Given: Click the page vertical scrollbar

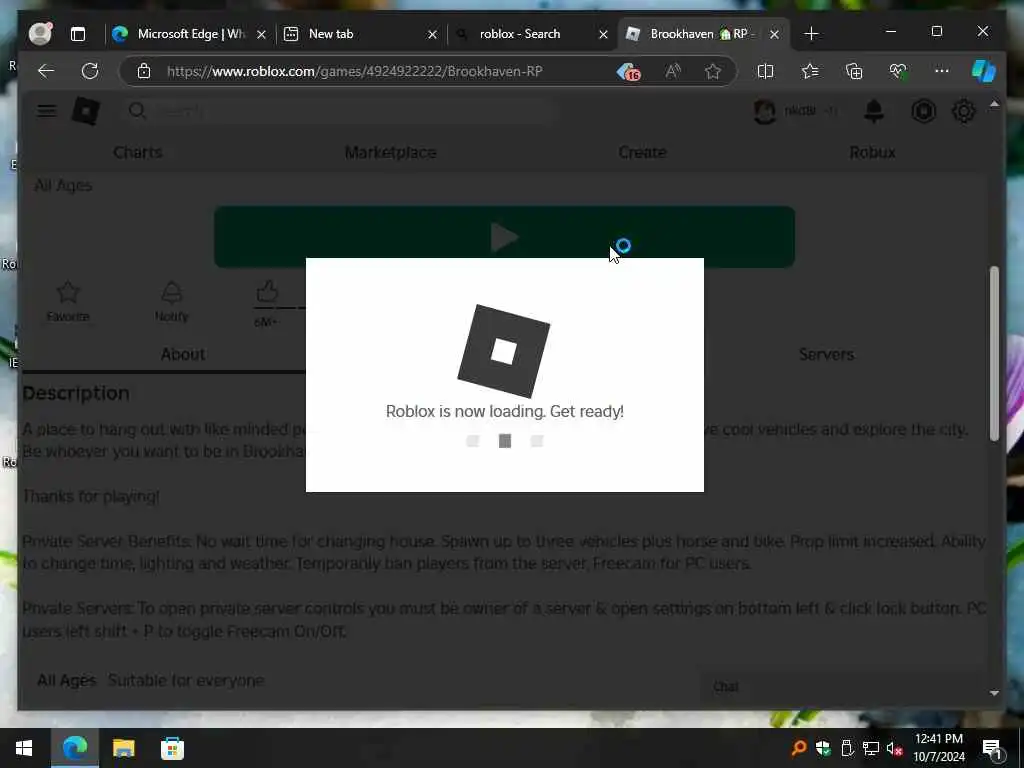Looking at the screenshot, I should (994, 353).
